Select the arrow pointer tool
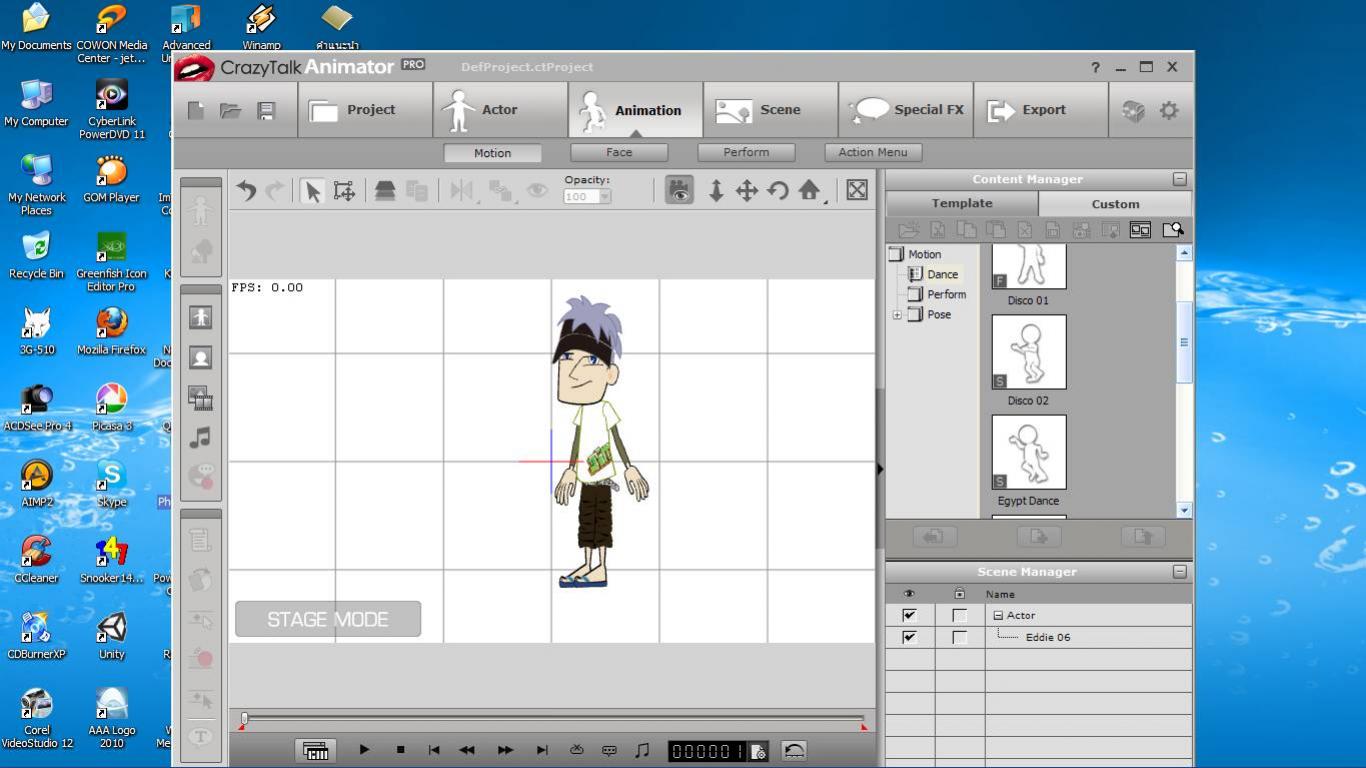This screenshot has height=768, width=1366. [312, 191]
